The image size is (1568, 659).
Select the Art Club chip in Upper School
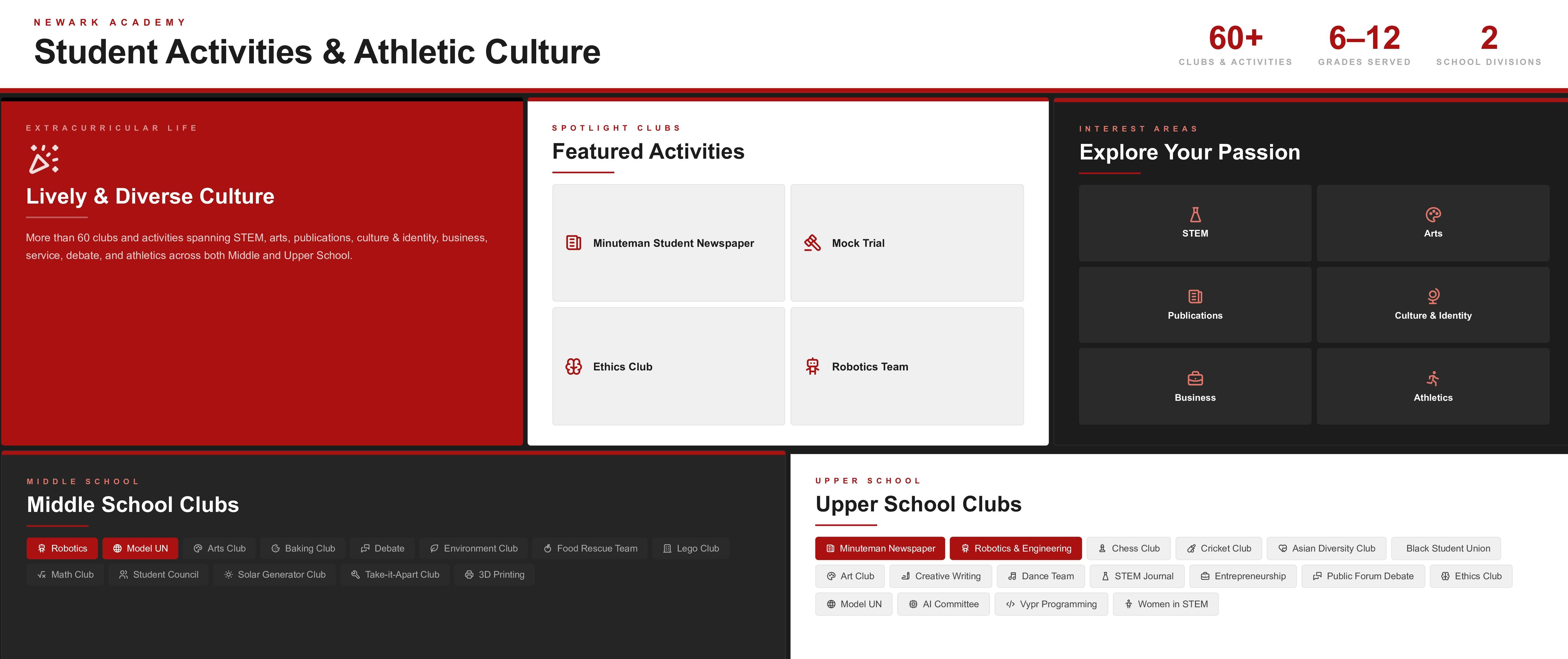850,576
